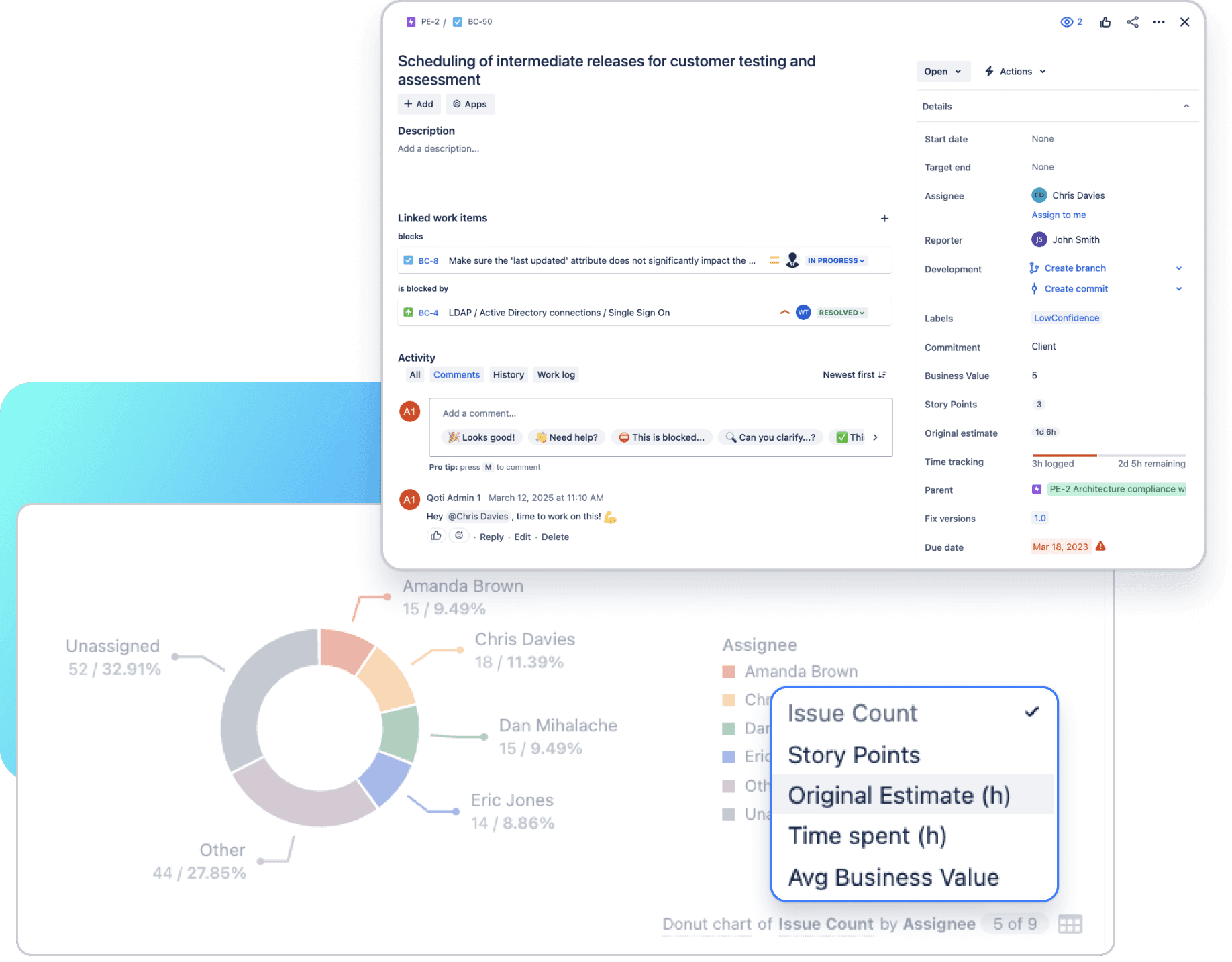The image size is (1232, 962).
Task: Click the Add a comment field
Action: point(660,413)
